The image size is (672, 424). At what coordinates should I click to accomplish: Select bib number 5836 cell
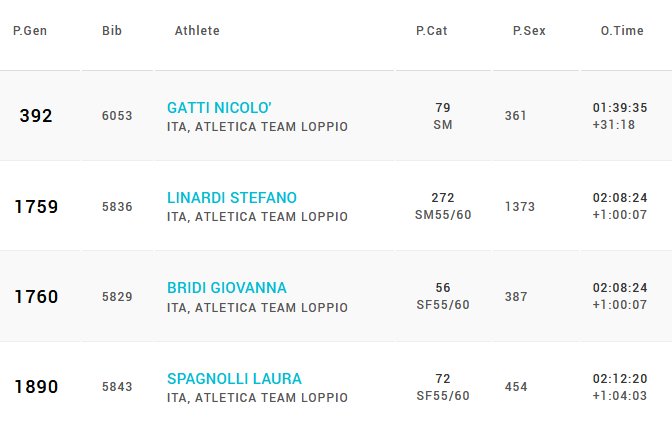pos(117,207)
